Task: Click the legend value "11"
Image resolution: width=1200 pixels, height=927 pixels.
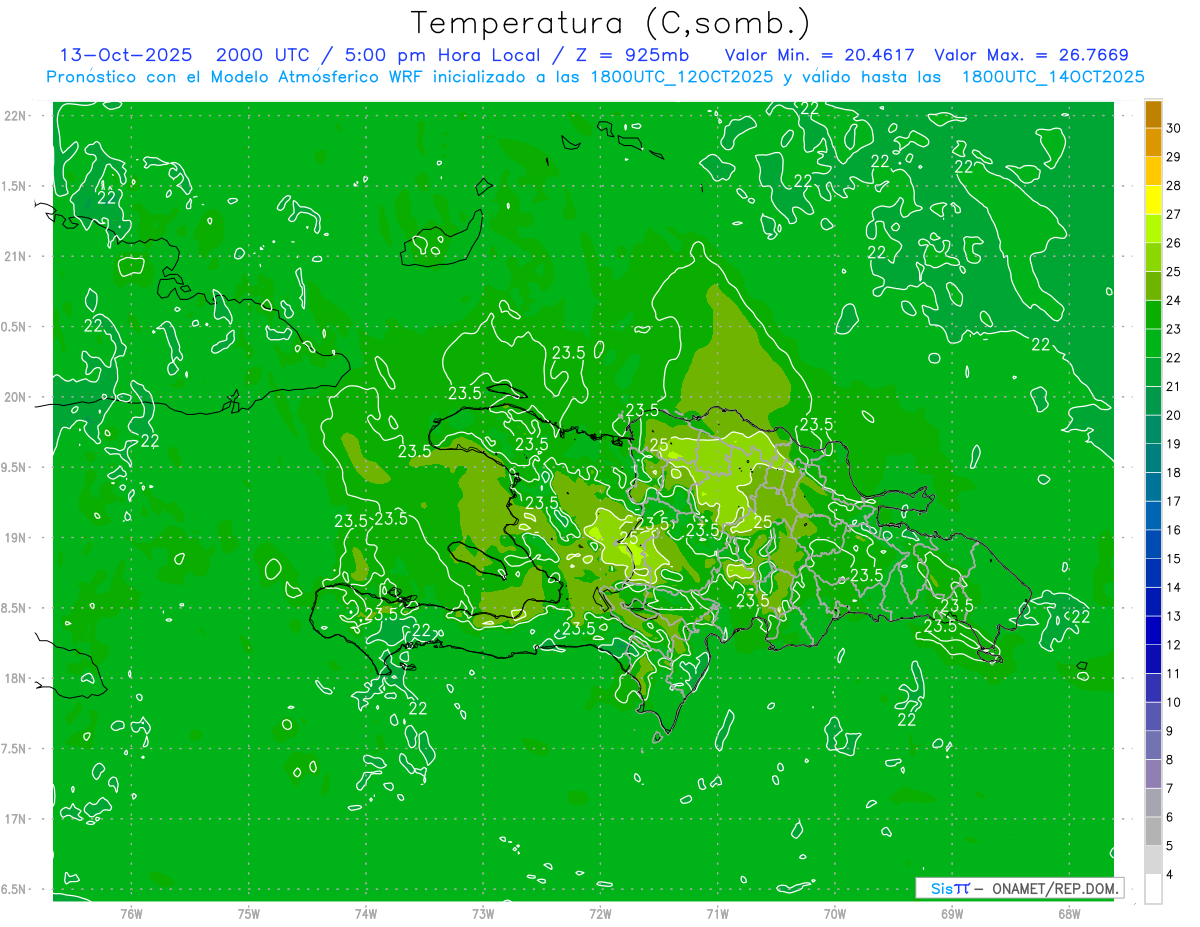Action: [1173, 673]
